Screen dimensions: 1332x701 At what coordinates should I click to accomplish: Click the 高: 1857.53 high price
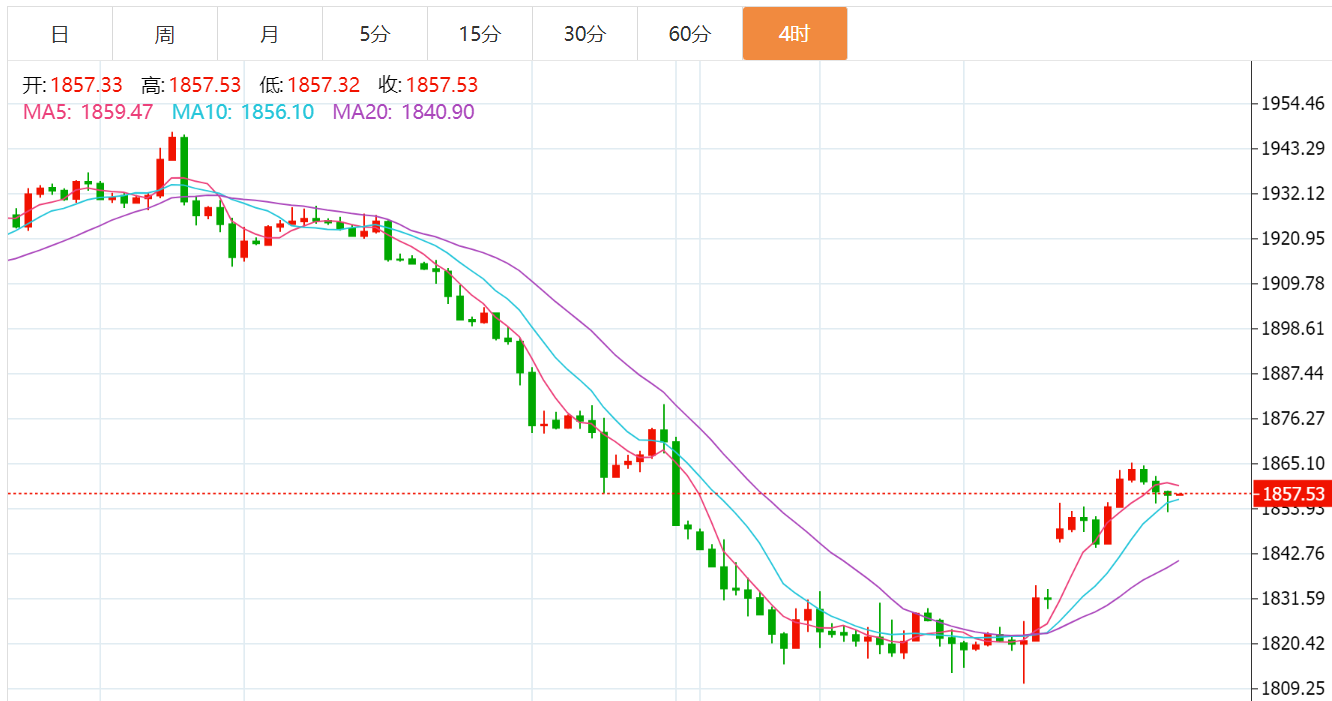[191, 85]
